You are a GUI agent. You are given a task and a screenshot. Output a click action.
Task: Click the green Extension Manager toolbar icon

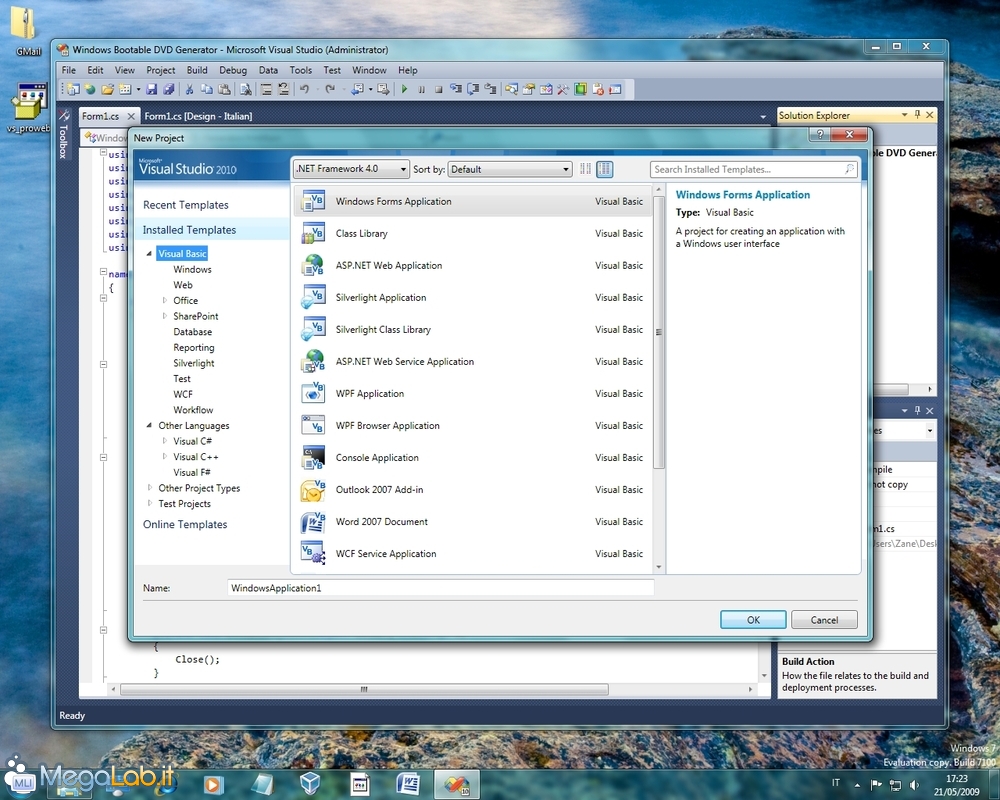pyautogui.click(x=580, y=89)
